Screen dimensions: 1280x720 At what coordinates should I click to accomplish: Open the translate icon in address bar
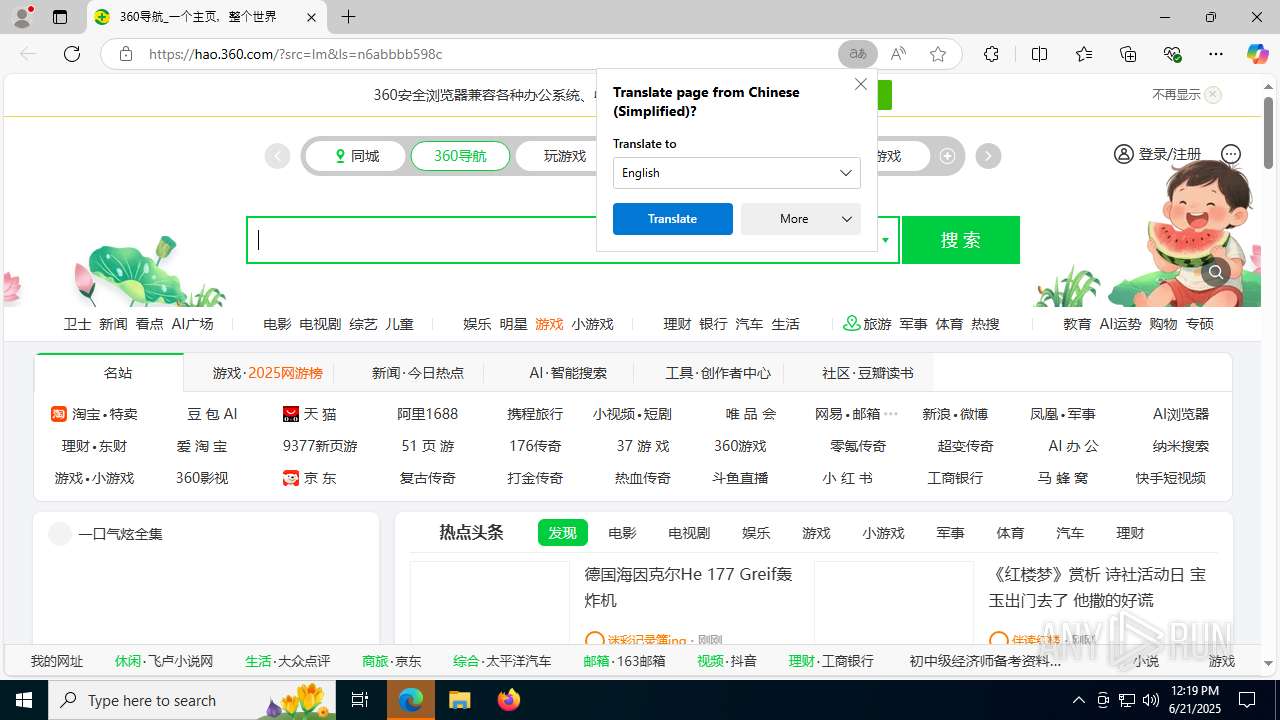pos(858,54)
